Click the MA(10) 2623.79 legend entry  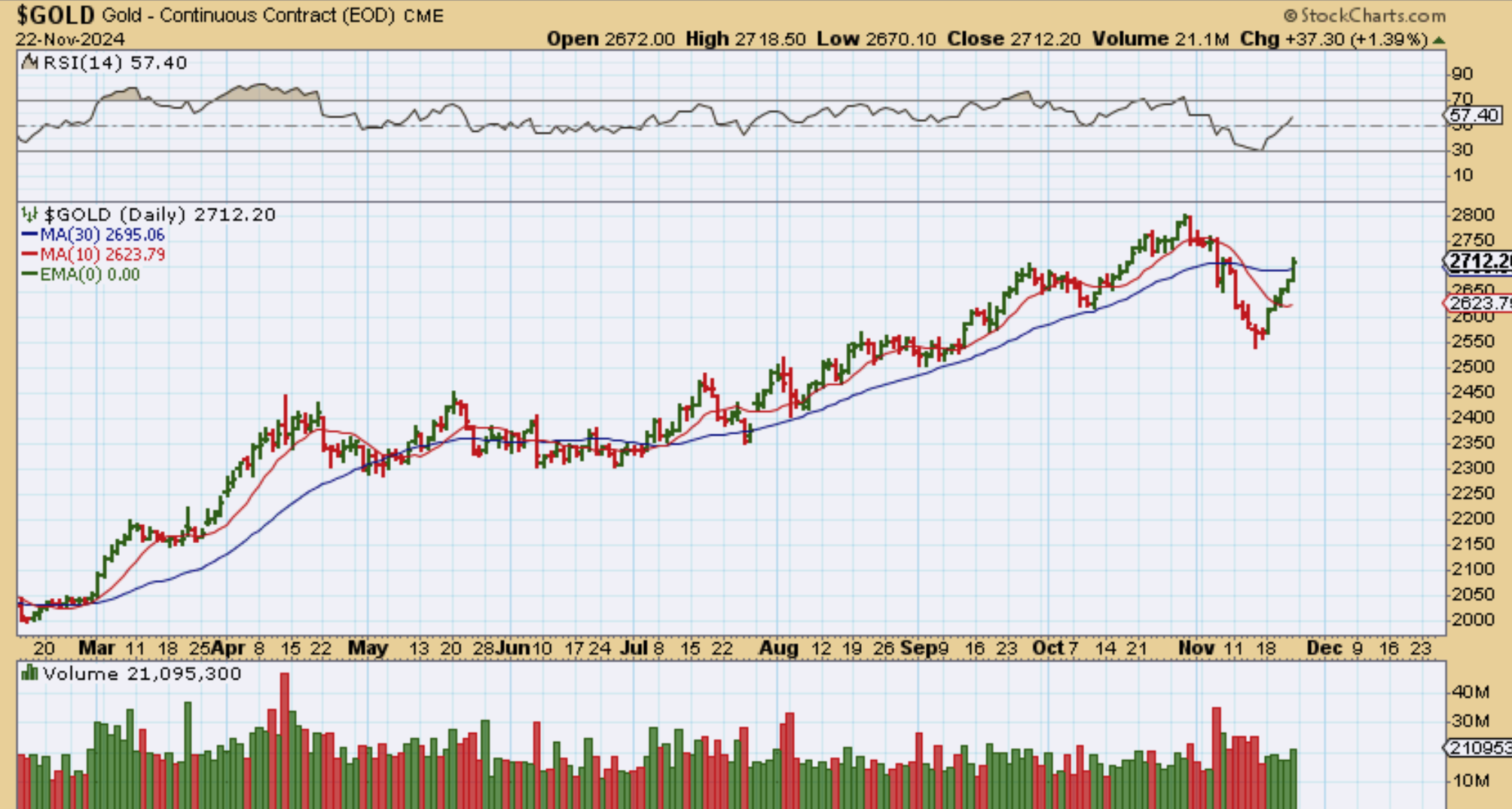[102, 255]
